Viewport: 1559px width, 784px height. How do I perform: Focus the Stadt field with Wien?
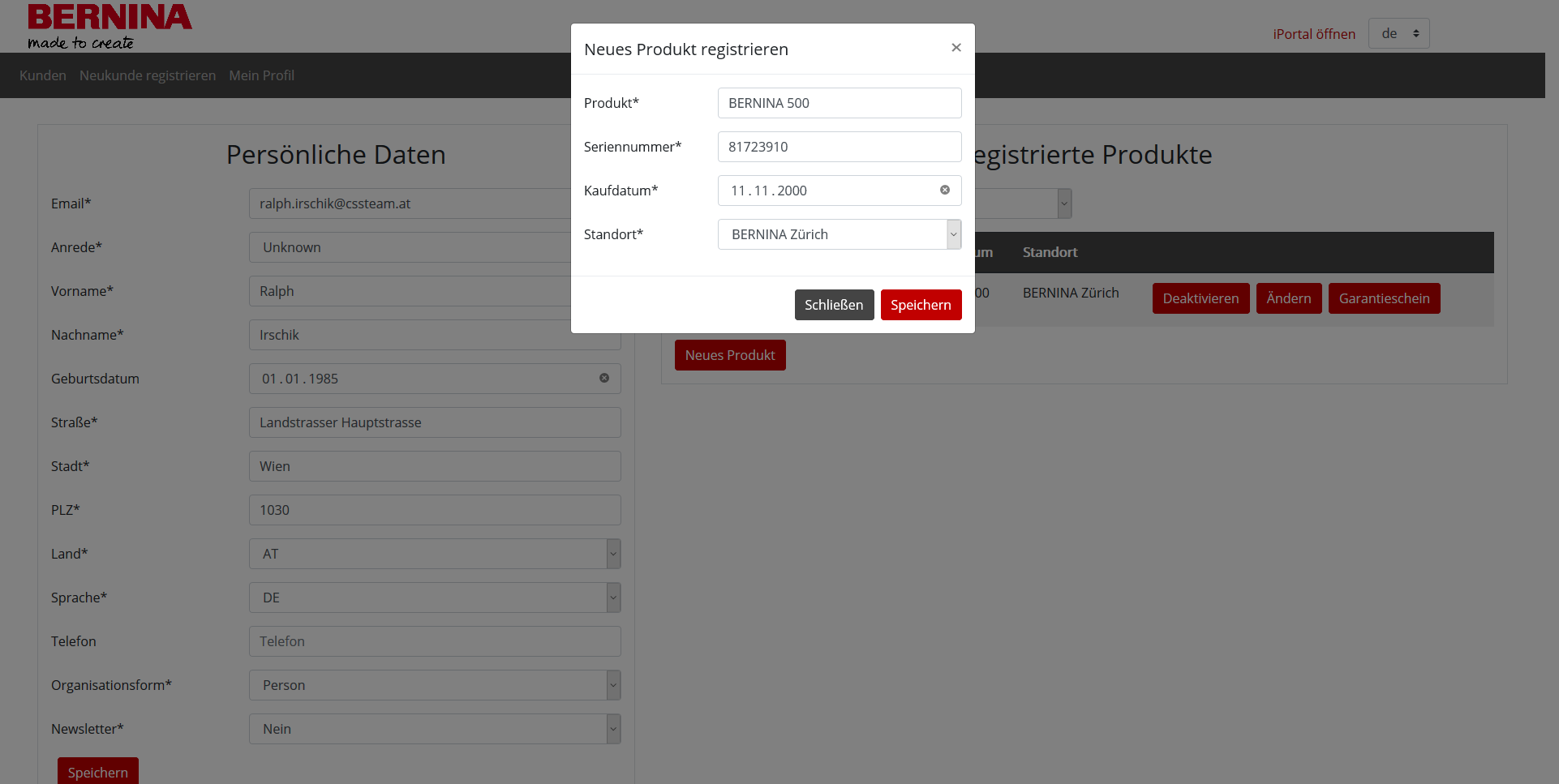click(x=435, y=466)
